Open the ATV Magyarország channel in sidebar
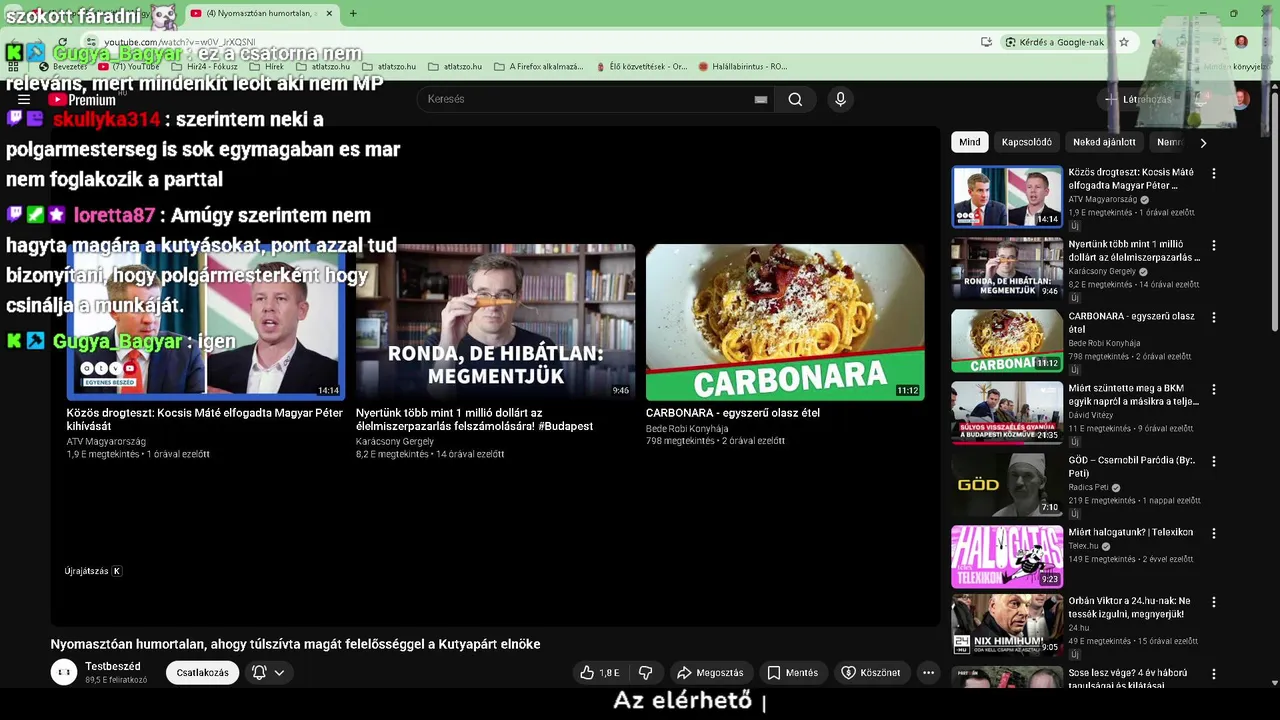Viewport: 1280px width, 720px height. [1102, 200]
